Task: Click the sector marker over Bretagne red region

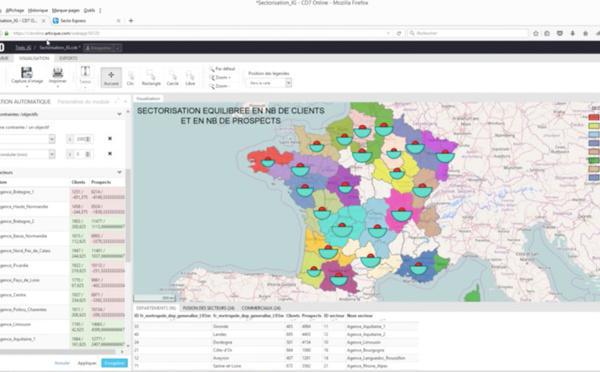Action: (268, 162)
